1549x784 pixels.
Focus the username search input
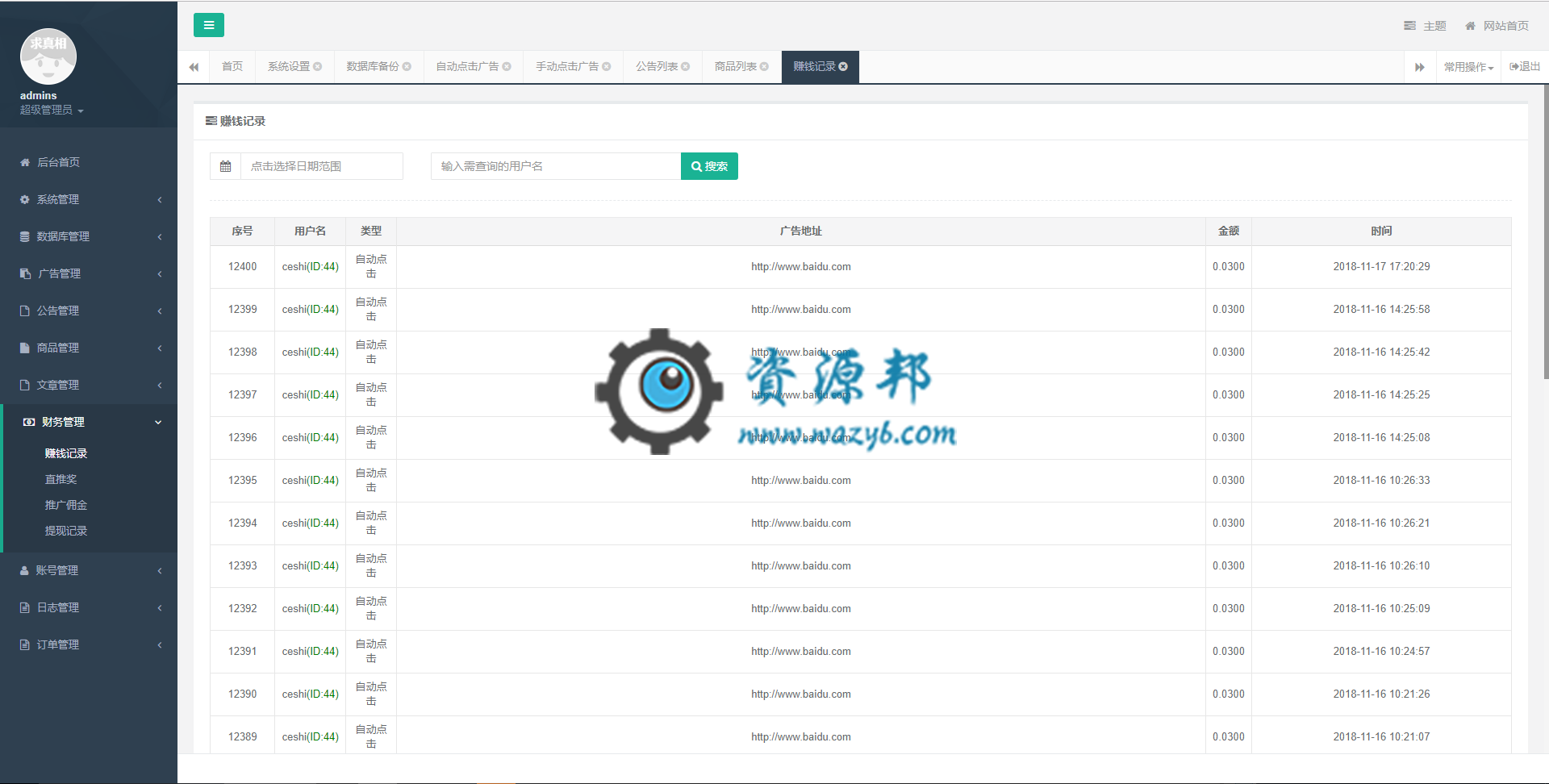tap(556, 166)
